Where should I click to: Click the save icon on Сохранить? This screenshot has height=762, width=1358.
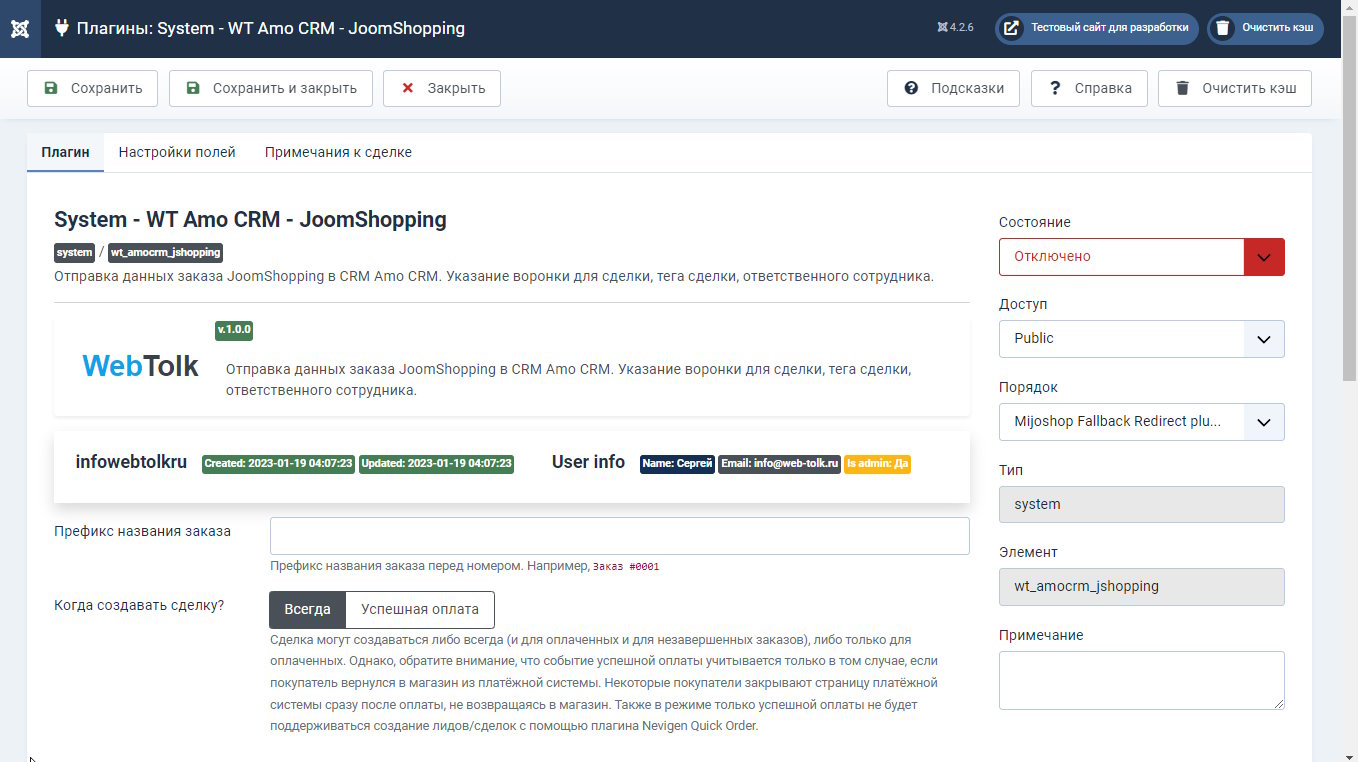pyautogui.click(x=51, y=88)
